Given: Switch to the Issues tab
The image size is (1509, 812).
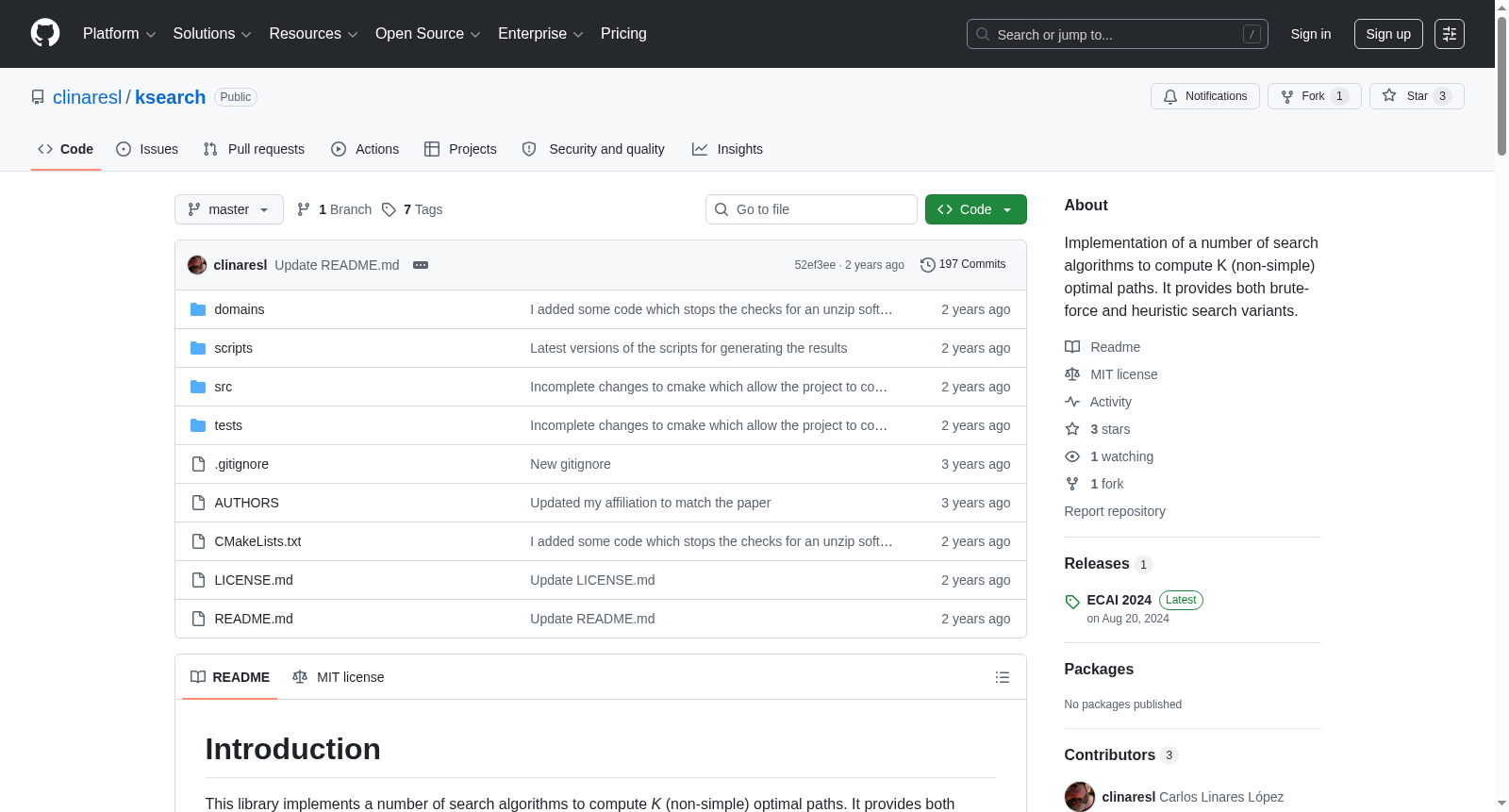Looking at the screenshot, I should pyautogui.click(x=147, y=149).
